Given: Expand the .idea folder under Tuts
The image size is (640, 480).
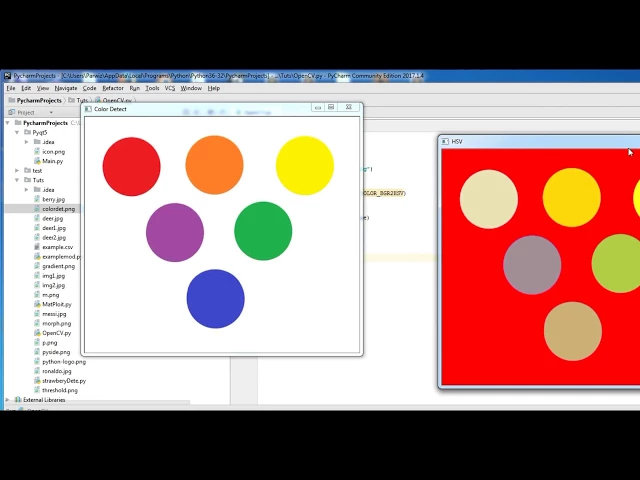Looking at the screenshot, I should pos(27,190).
